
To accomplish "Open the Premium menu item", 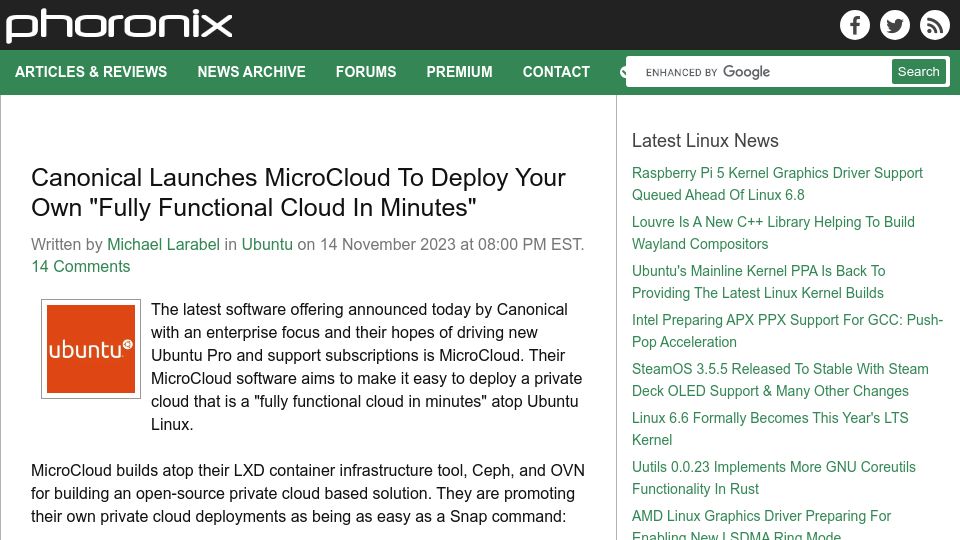I will pyautogui.click(x=459, y=72).
